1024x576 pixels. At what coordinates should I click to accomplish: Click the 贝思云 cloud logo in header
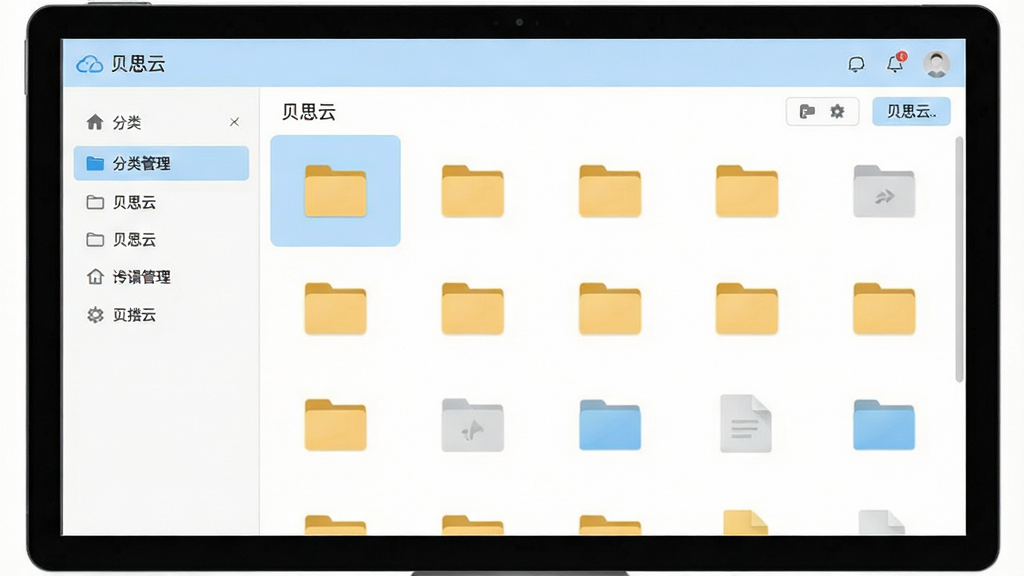click(89, 64)
